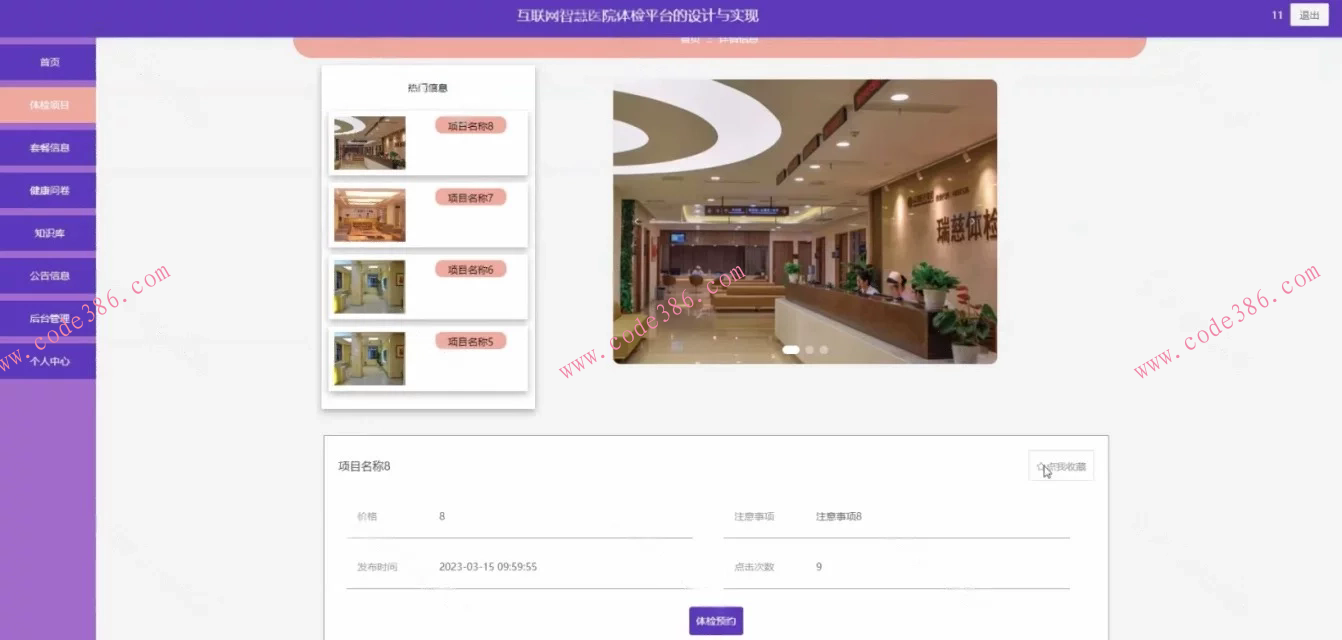Image resolution: width=1342 pixels, height=640 pixels.
Task: Open 健康问卷 in the sidebar
Action: [x=48, y=189]
